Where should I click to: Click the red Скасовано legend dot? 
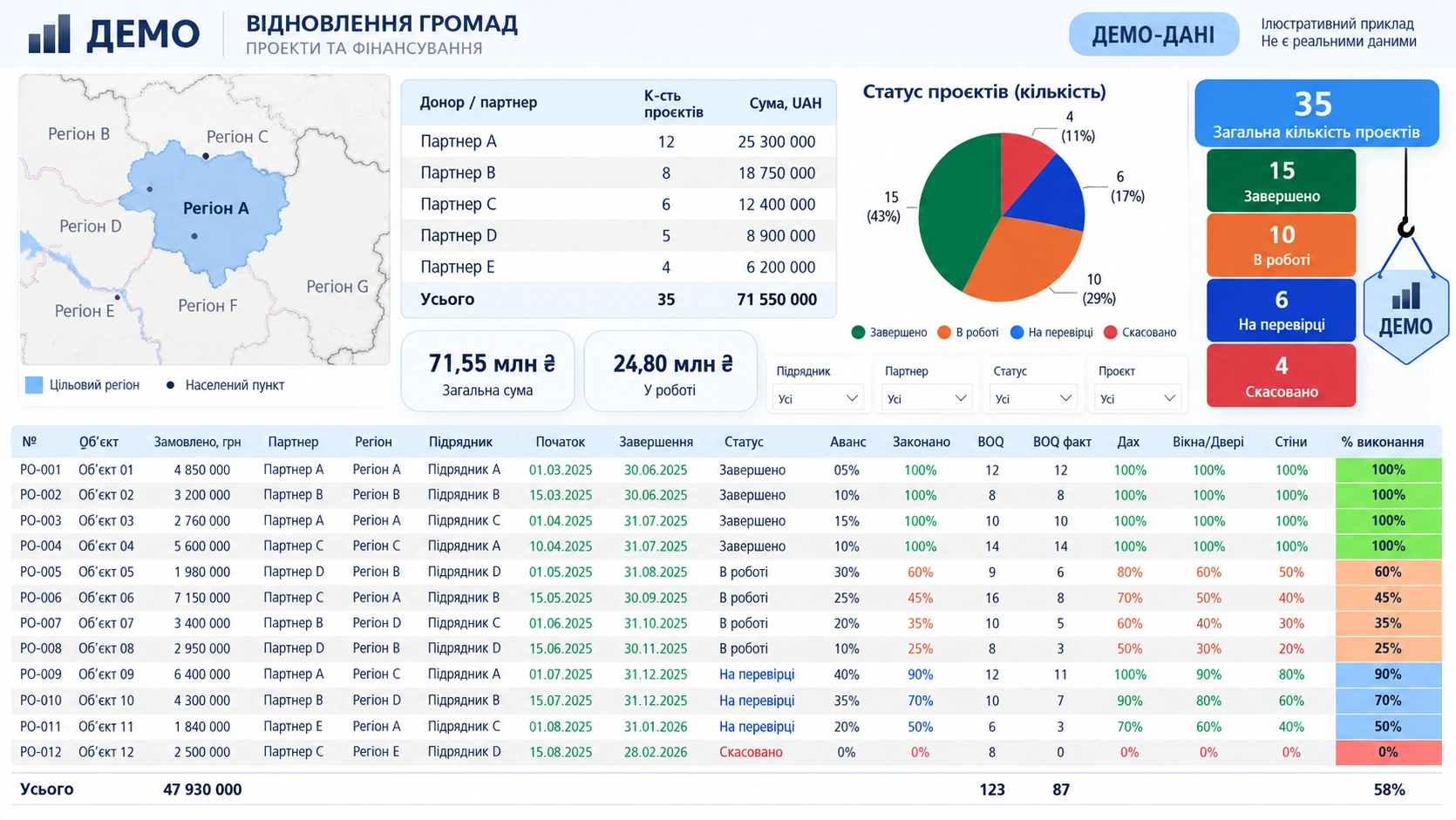pyautogui.click(x=1110, y=332)
